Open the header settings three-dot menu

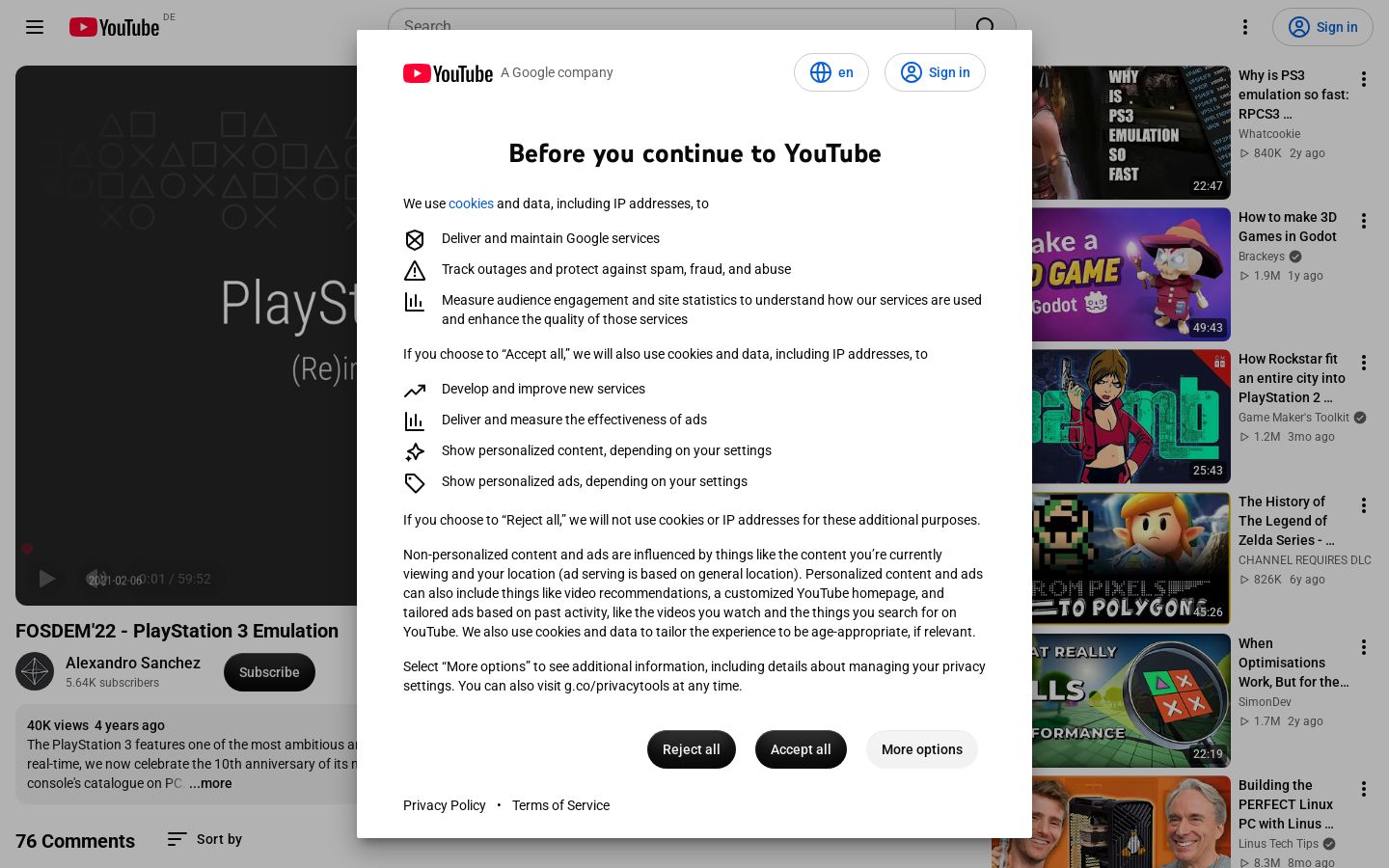point(1245,27)
